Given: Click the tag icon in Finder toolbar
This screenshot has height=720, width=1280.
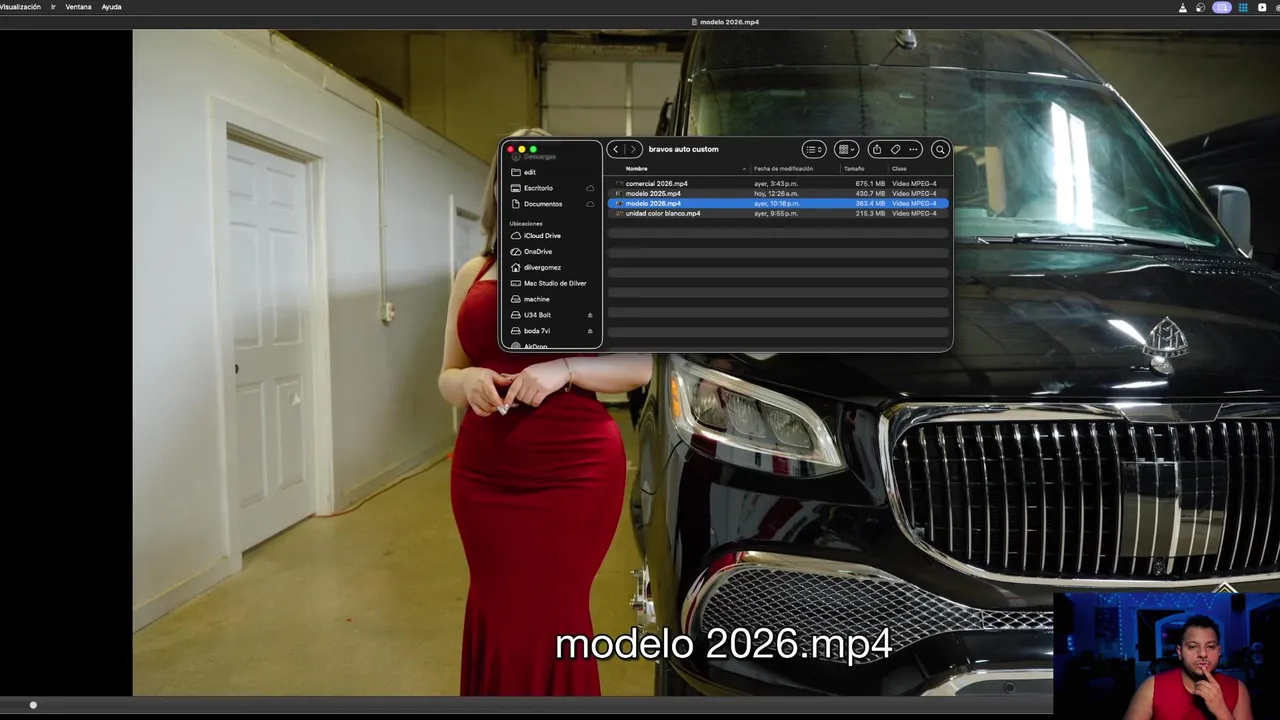Looking at the screenshot, I should [895, 149].
